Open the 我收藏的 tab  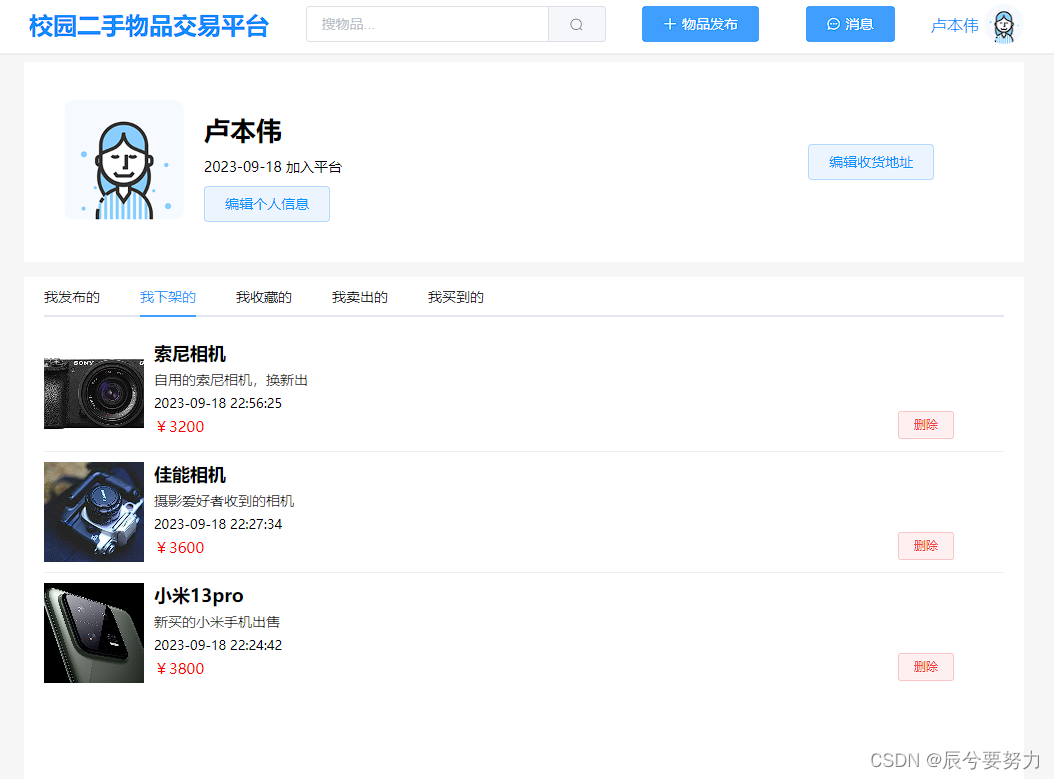coord(264,297)
